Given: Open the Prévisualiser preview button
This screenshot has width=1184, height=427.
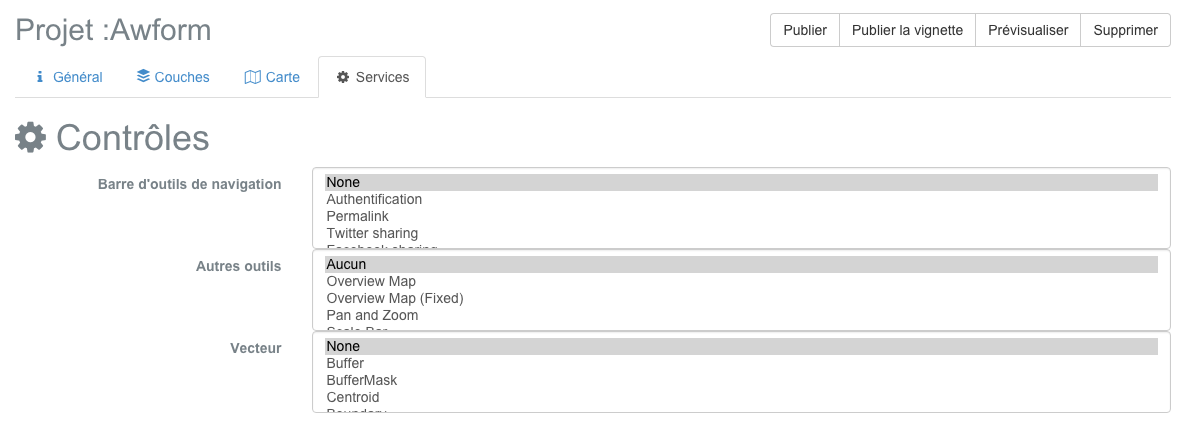Looking at the screenshot, I should (1028, 30).
